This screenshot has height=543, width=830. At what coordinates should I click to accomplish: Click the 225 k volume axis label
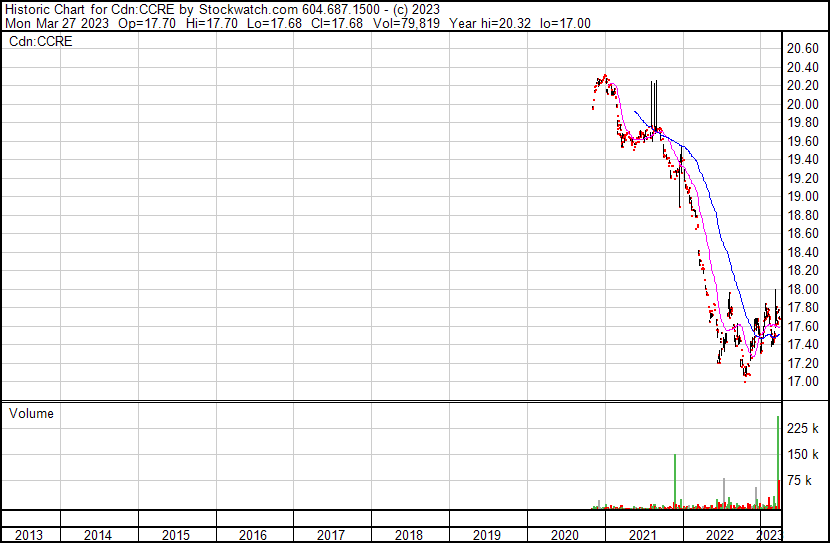point(804,429)
